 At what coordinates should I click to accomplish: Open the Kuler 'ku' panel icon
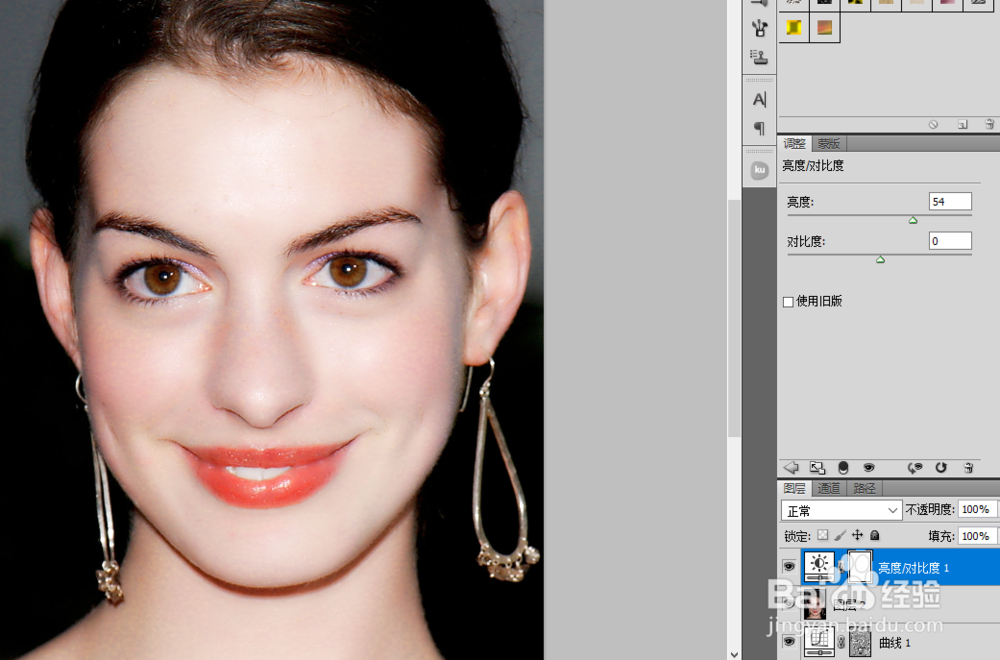coord(759,170)
